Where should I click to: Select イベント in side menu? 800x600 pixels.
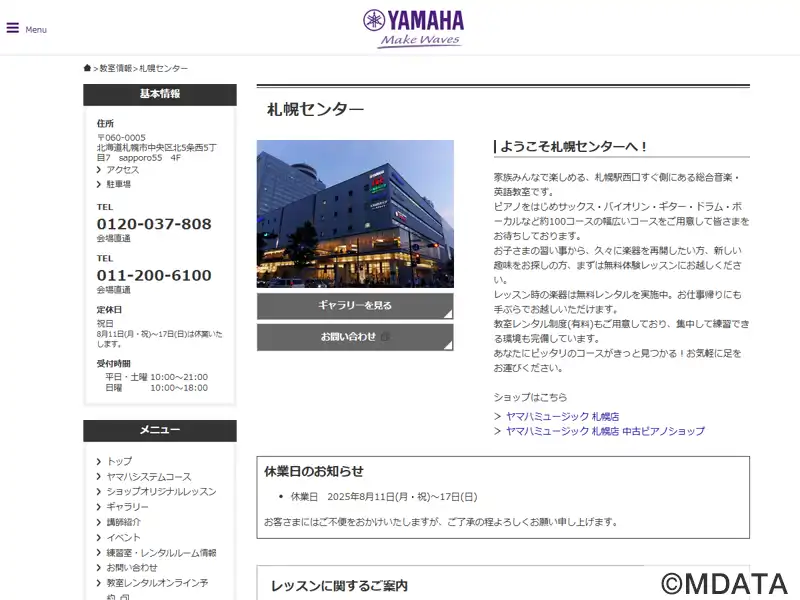[123, 537]
